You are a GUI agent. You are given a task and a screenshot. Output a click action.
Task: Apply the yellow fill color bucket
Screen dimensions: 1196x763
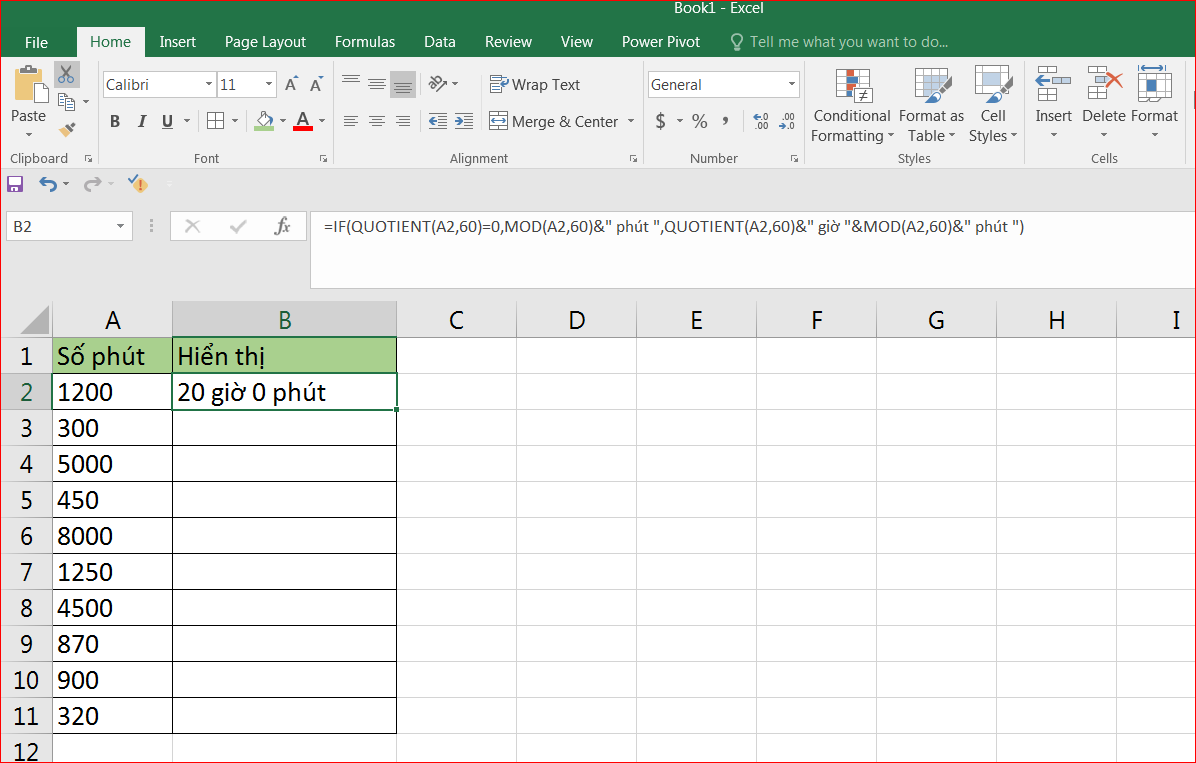264,121
